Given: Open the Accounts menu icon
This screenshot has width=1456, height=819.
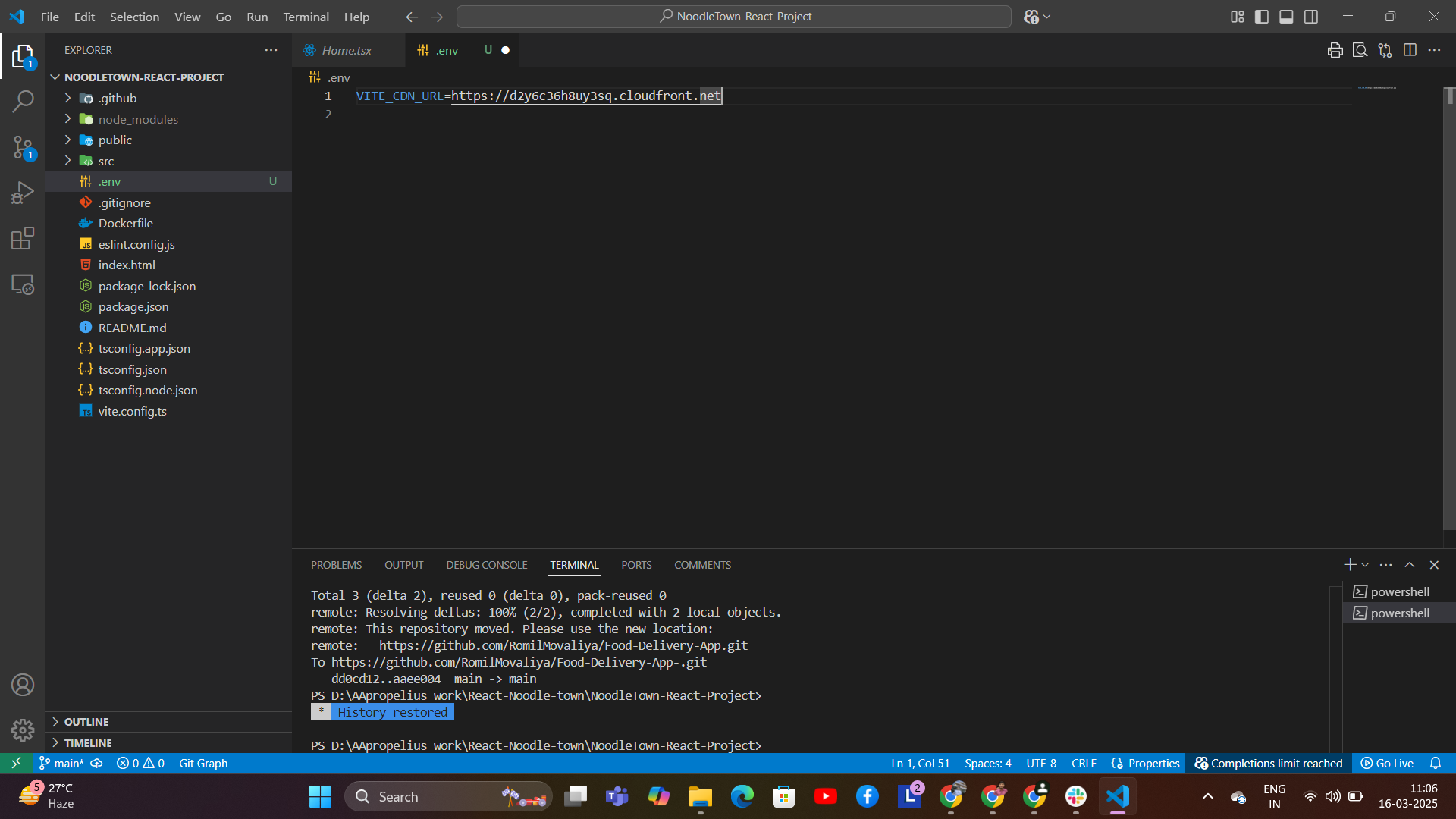Looking at the screenshot, I should pyautogui.click(x=23, y=685).
